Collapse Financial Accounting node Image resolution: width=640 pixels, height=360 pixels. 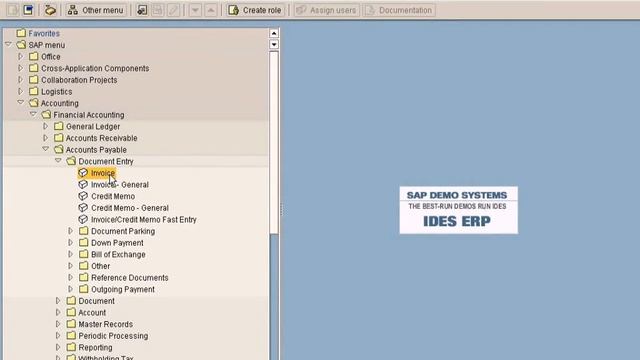tap(33, 114)
